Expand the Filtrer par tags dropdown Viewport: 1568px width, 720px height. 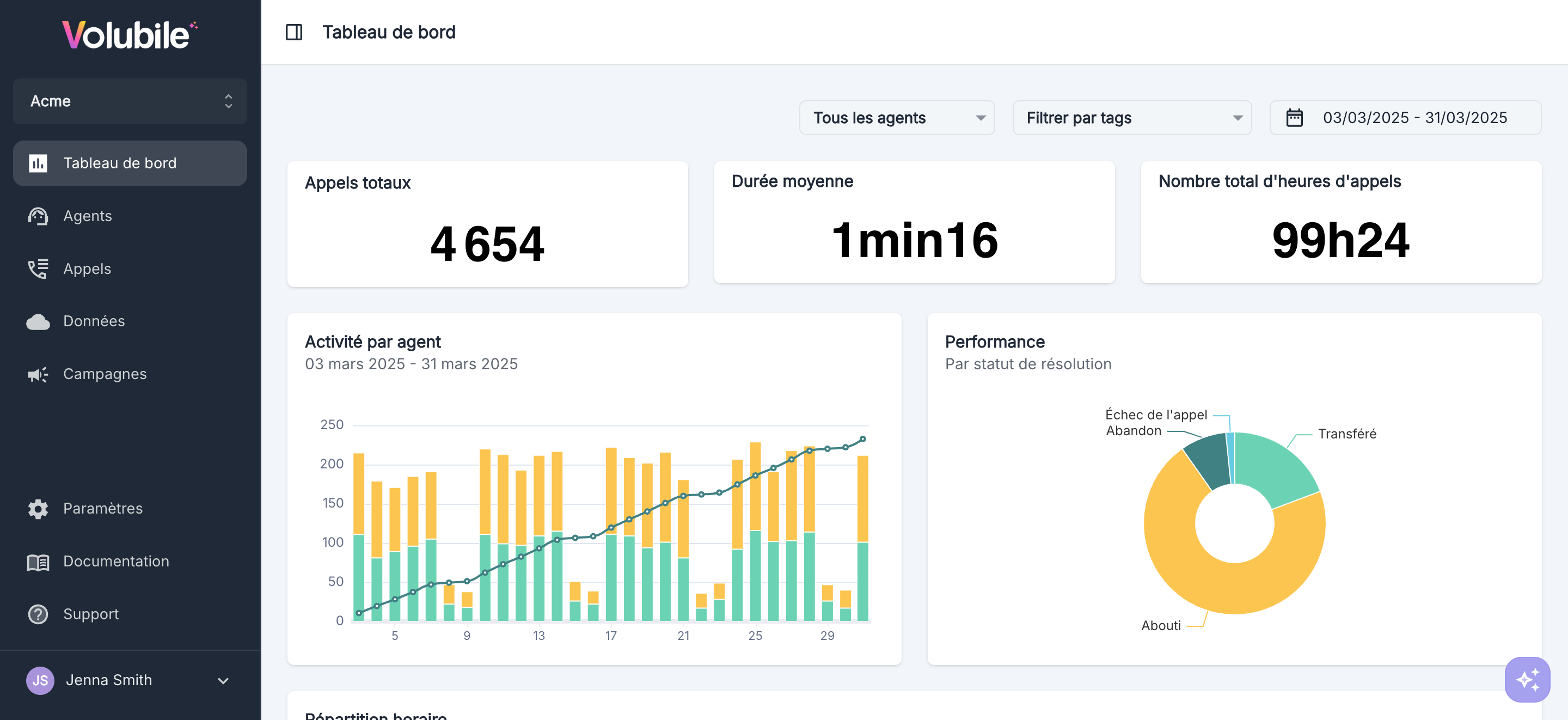1131,118
